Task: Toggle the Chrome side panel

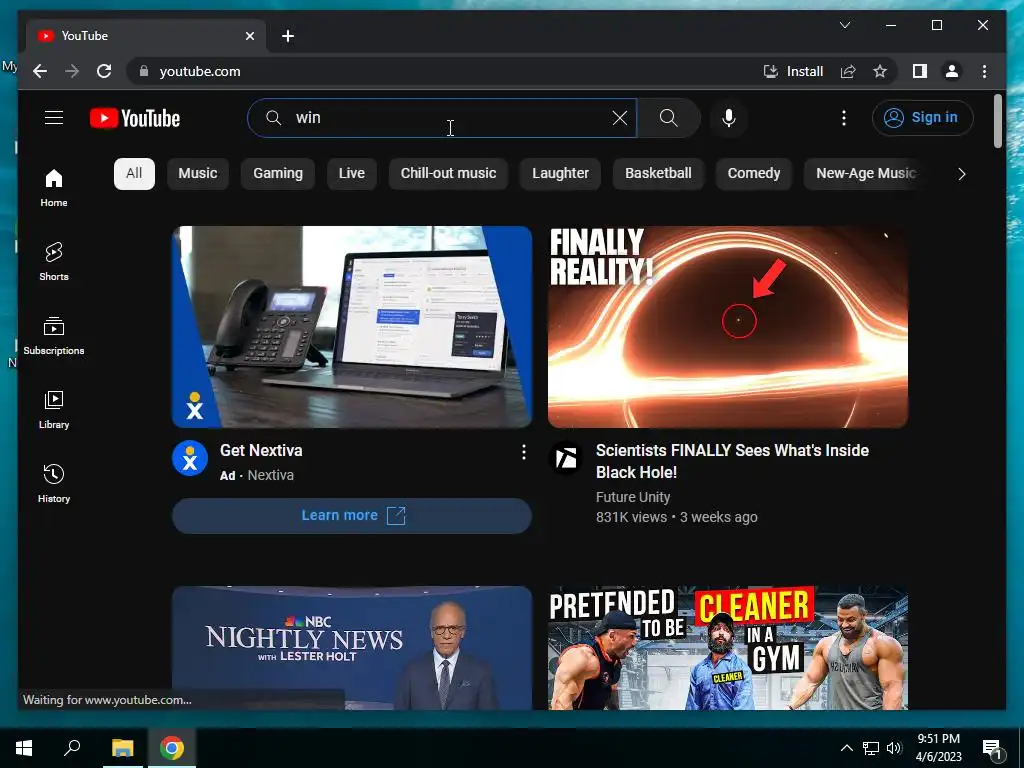Action: coord(920,71)
